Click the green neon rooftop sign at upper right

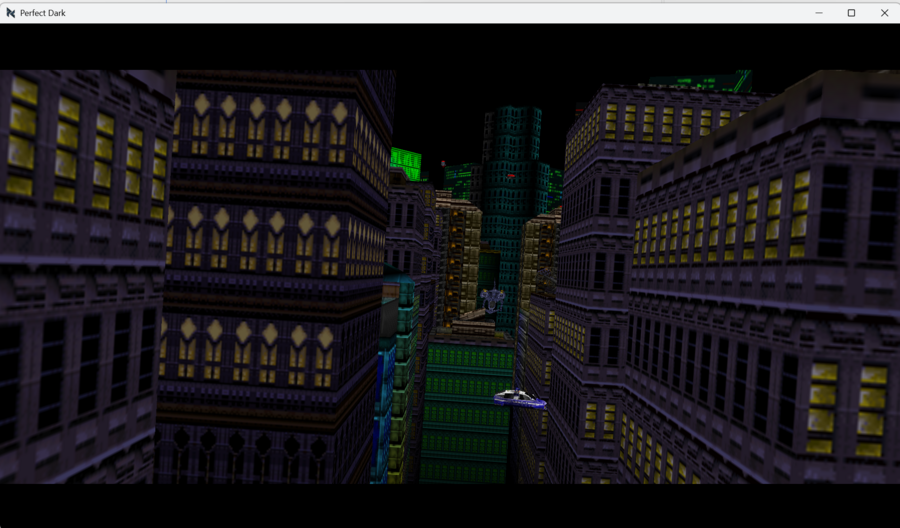click(x=700, y=80)
